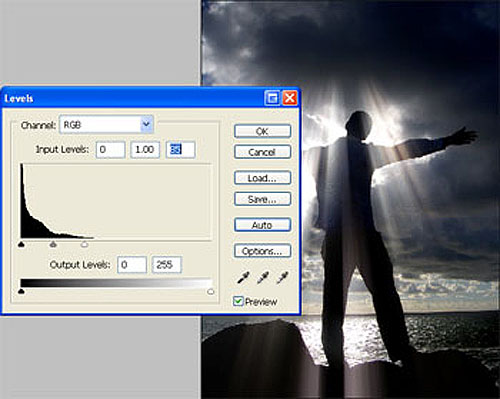The width and height of the screenshot is (500, 399).
Task: Click the input shadow level field
Action: 111,150
